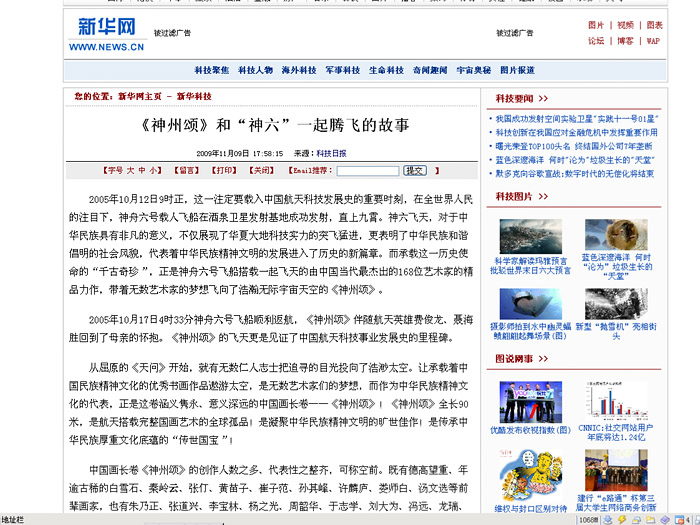The height and width of the screenshot is (525, 700).
Task: Click caption 新型抛雪机亮相街头
Action: pos(616,332)
